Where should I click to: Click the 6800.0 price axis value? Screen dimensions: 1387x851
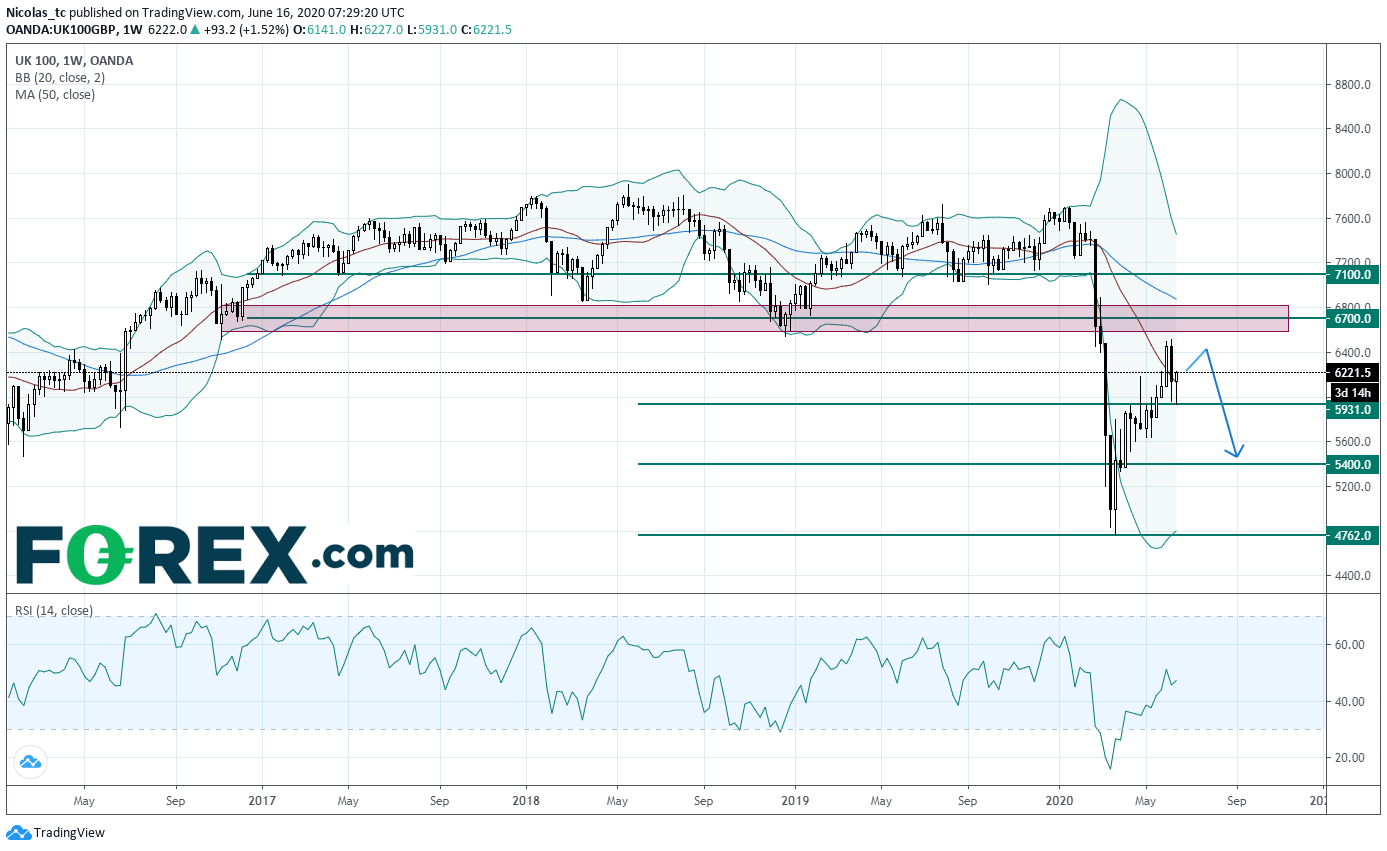click(x=1354, y=307)
